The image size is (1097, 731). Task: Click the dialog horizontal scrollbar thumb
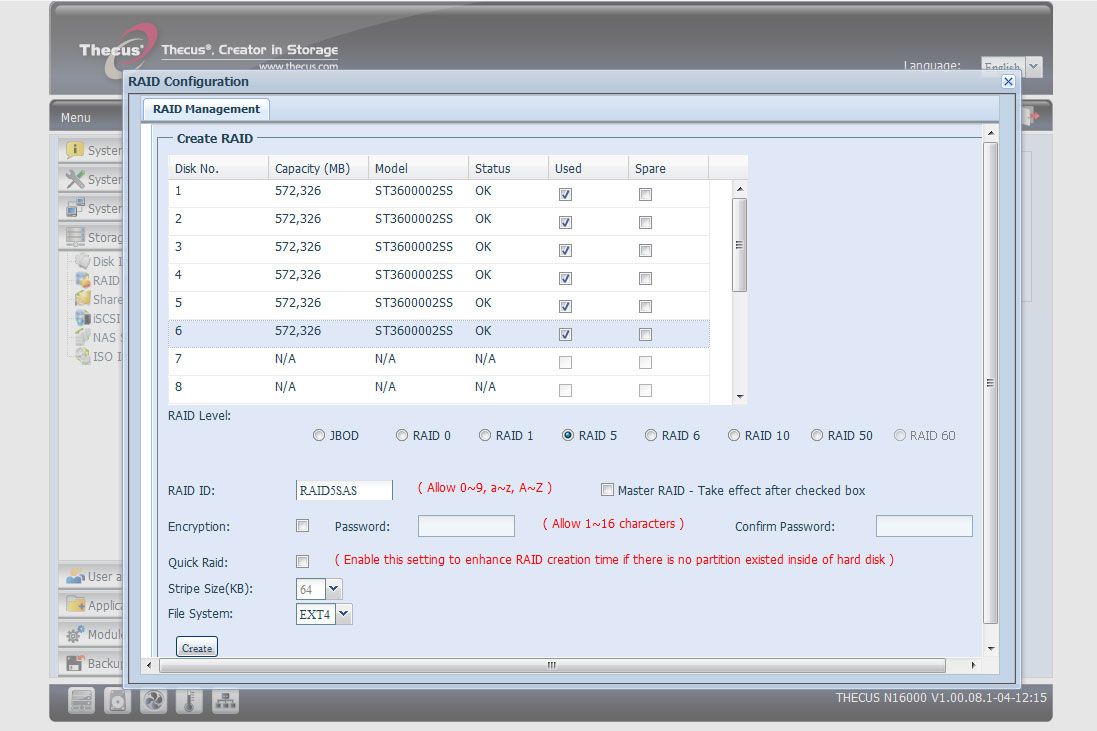(x=552, y=665)
